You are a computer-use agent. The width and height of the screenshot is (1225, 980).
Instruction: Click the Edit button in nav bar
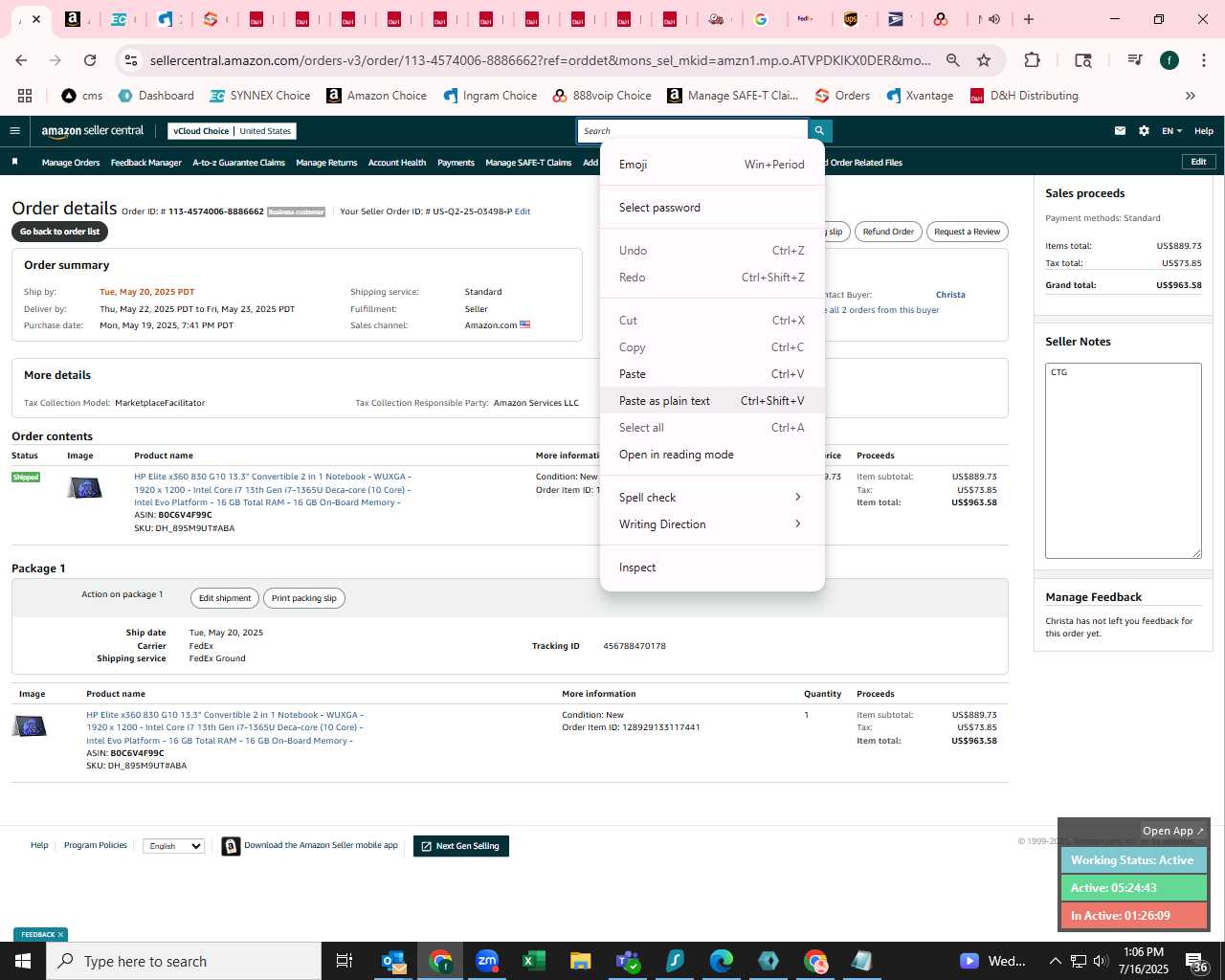click(1198, 162)
